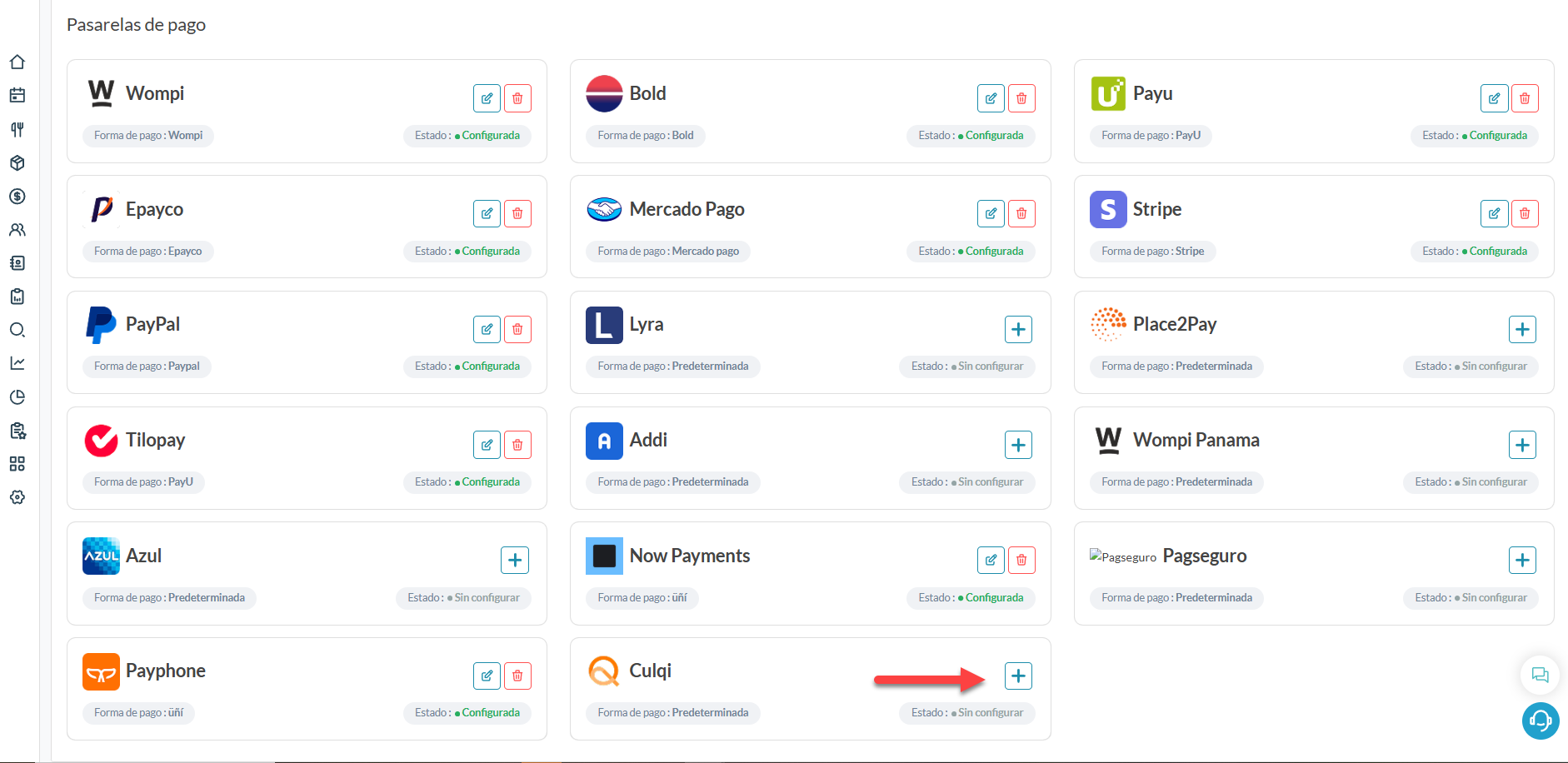This screenshot has width=1568, height=763.
Task: Open the search magnifier in sidebar
Action: pos(17,330)
